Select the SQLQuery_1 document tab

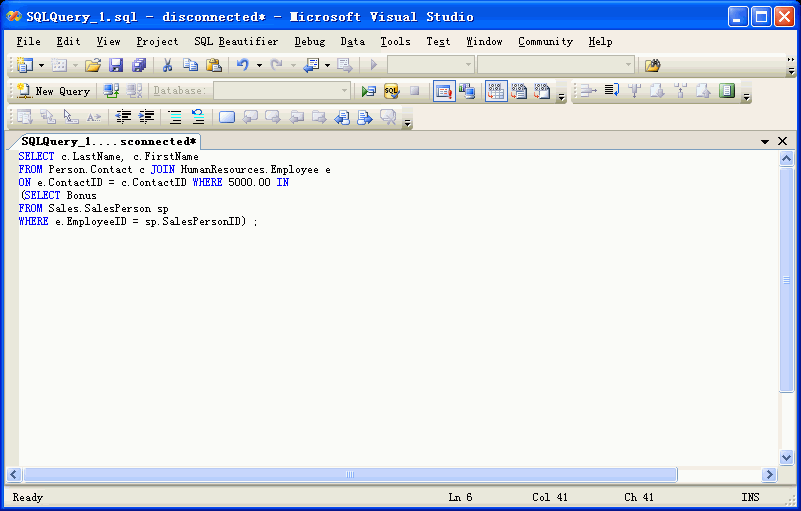108,142
